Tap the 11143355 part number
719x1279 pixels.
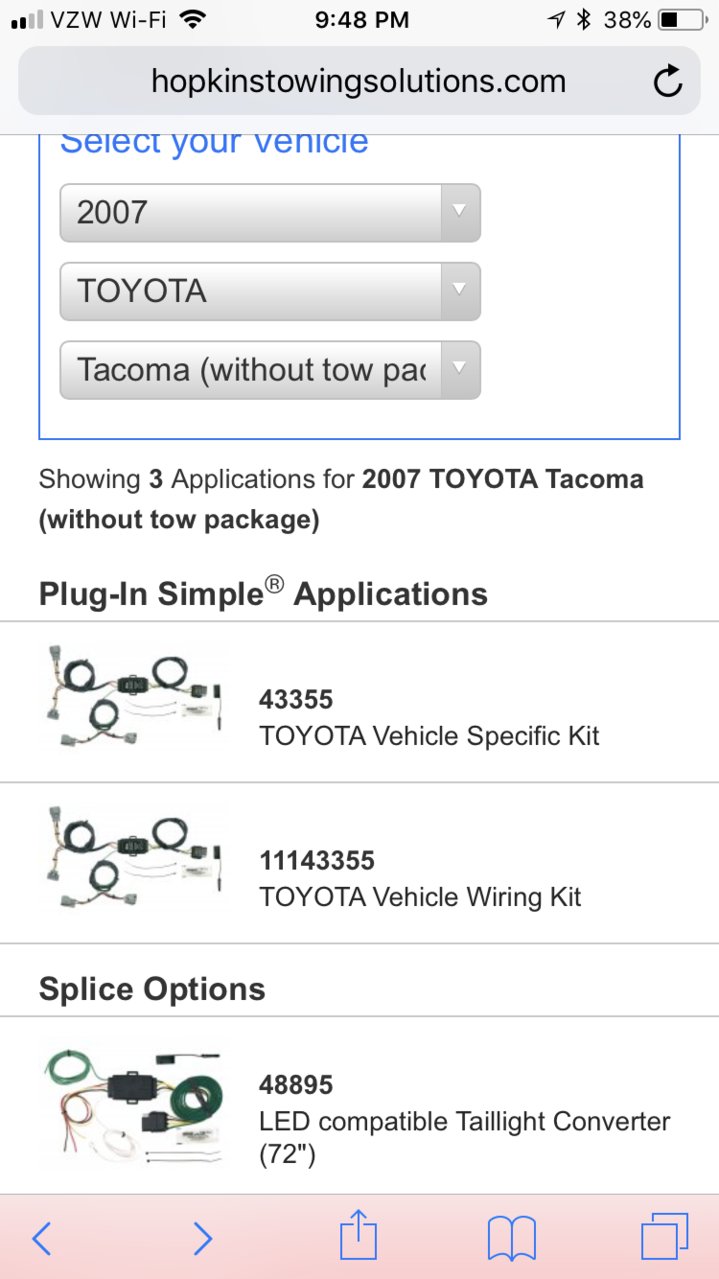click(317, 860)
